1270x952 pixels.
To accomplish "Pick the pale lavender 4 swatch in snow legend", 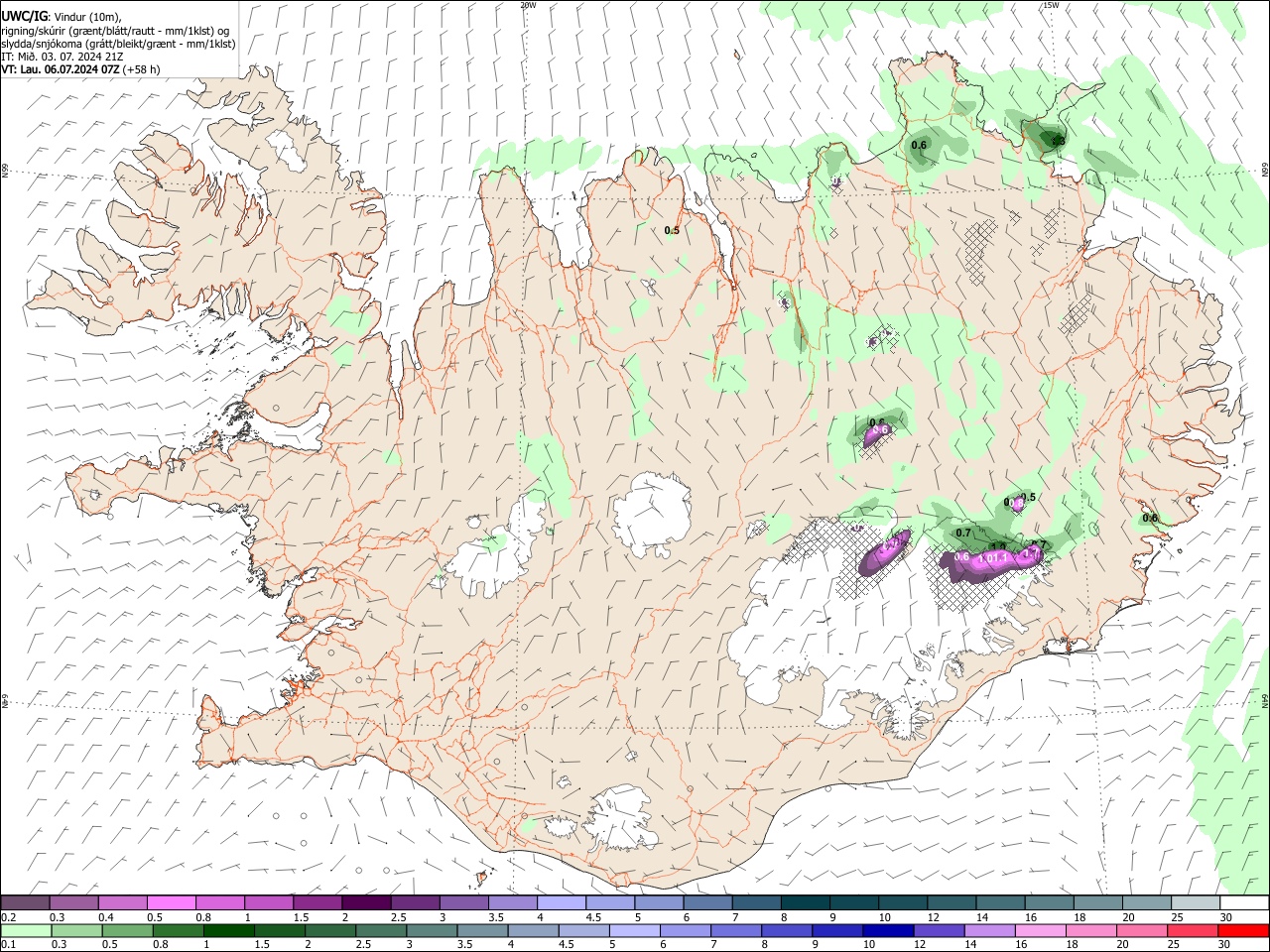I will pos(562,903).
